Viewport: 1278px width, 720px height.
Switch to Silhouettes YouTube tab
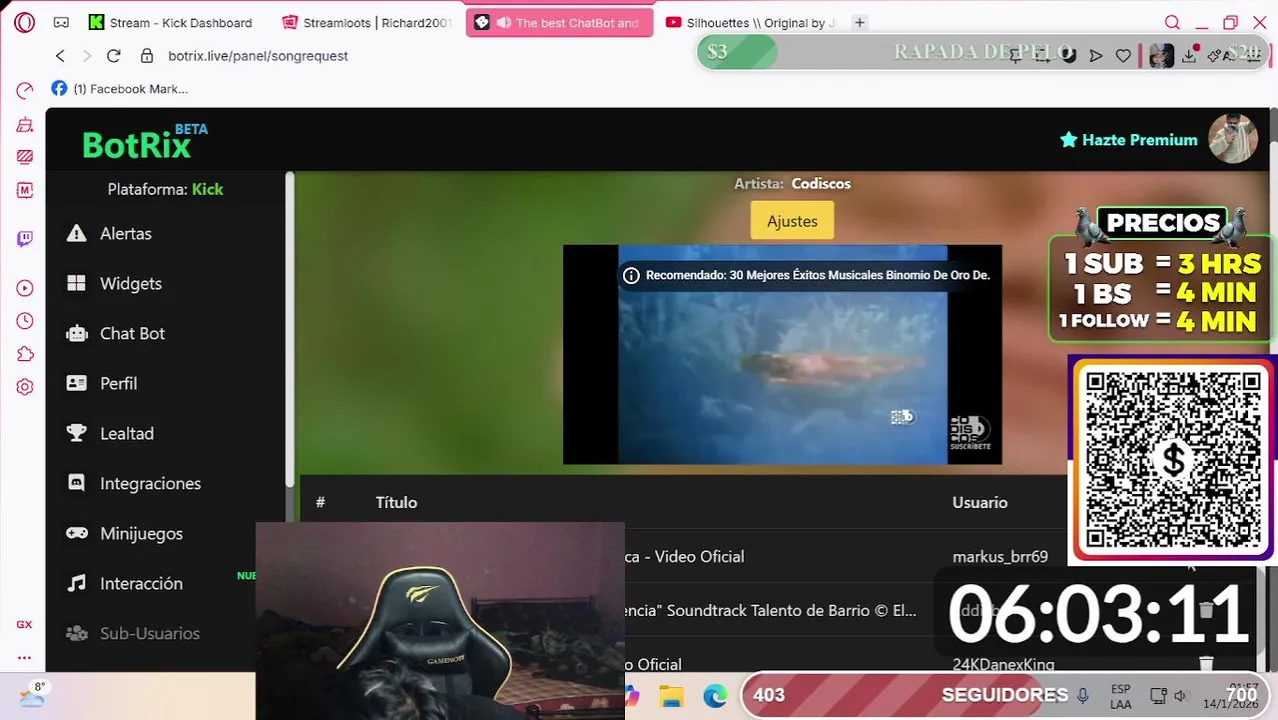coord(751,22)
